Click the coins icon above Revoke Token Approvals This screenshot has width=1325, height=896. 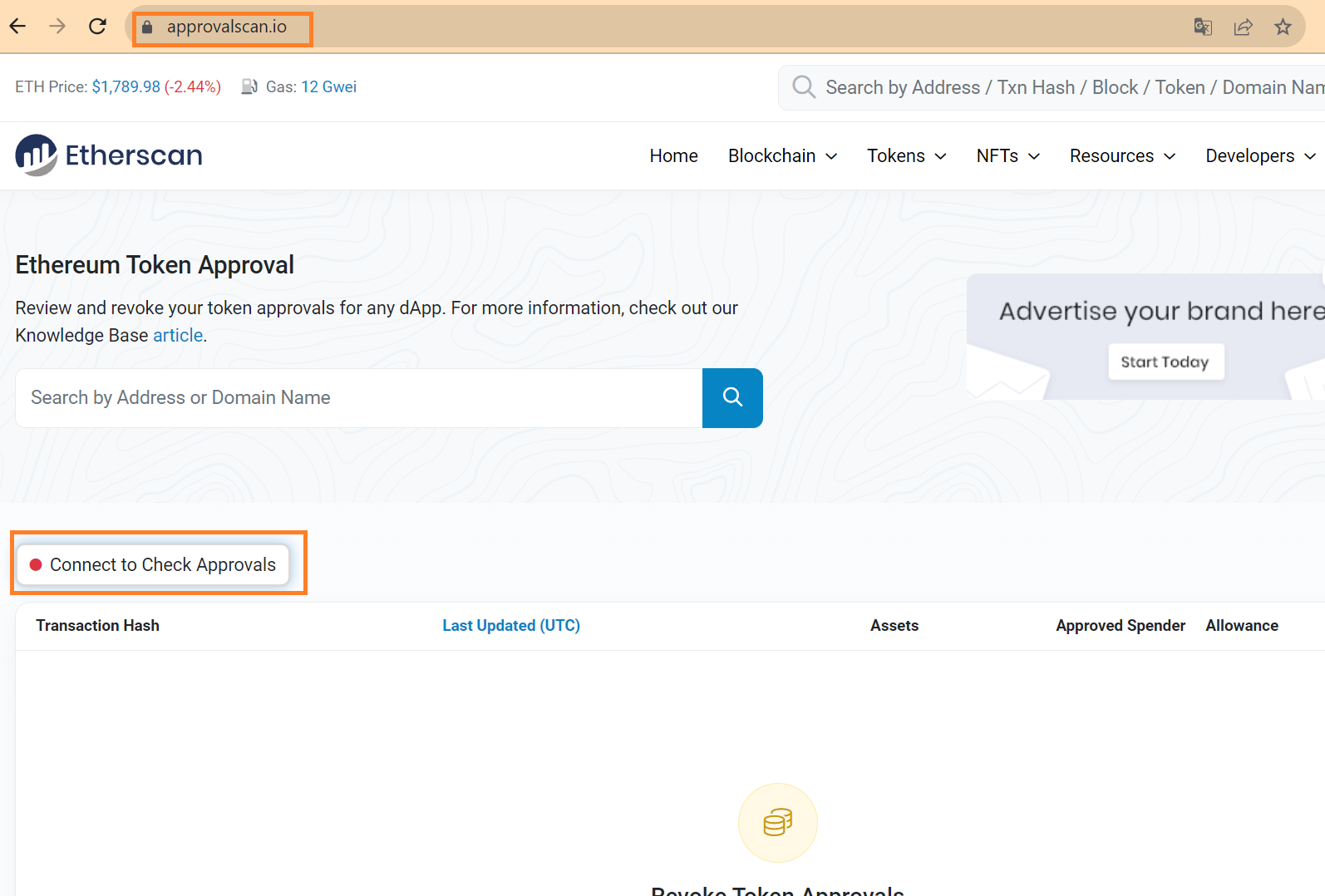click(778, 823)
